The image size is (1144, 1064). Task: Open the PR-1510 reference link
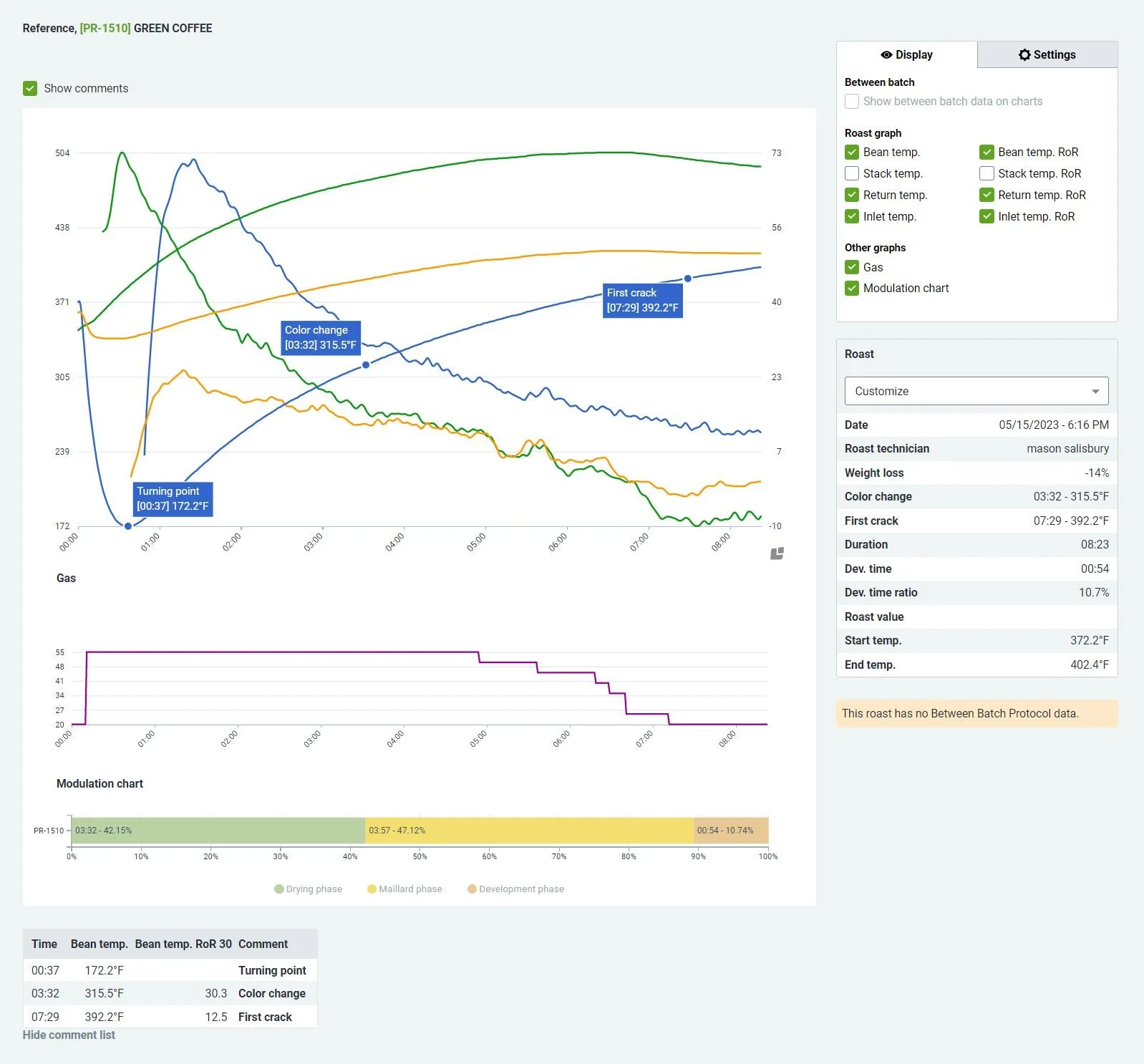pyautogui.click(x=105, y=28)
